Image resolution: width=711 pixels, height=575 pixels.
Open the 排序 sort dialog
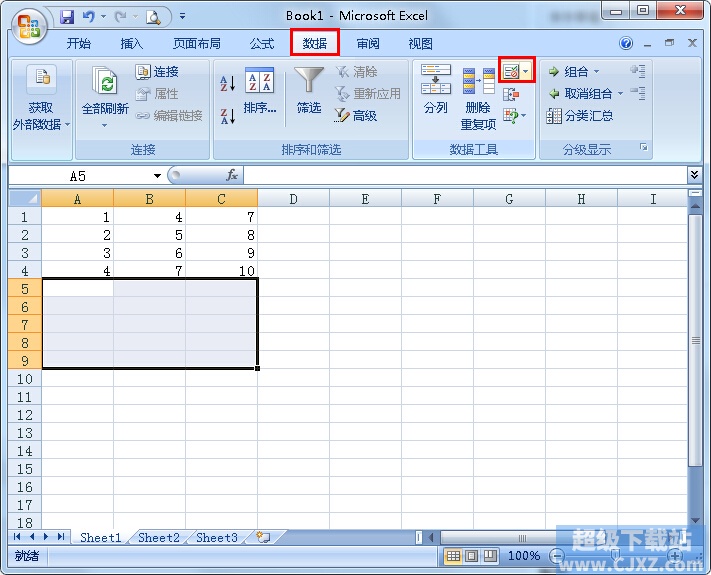(x=259, y=91)
